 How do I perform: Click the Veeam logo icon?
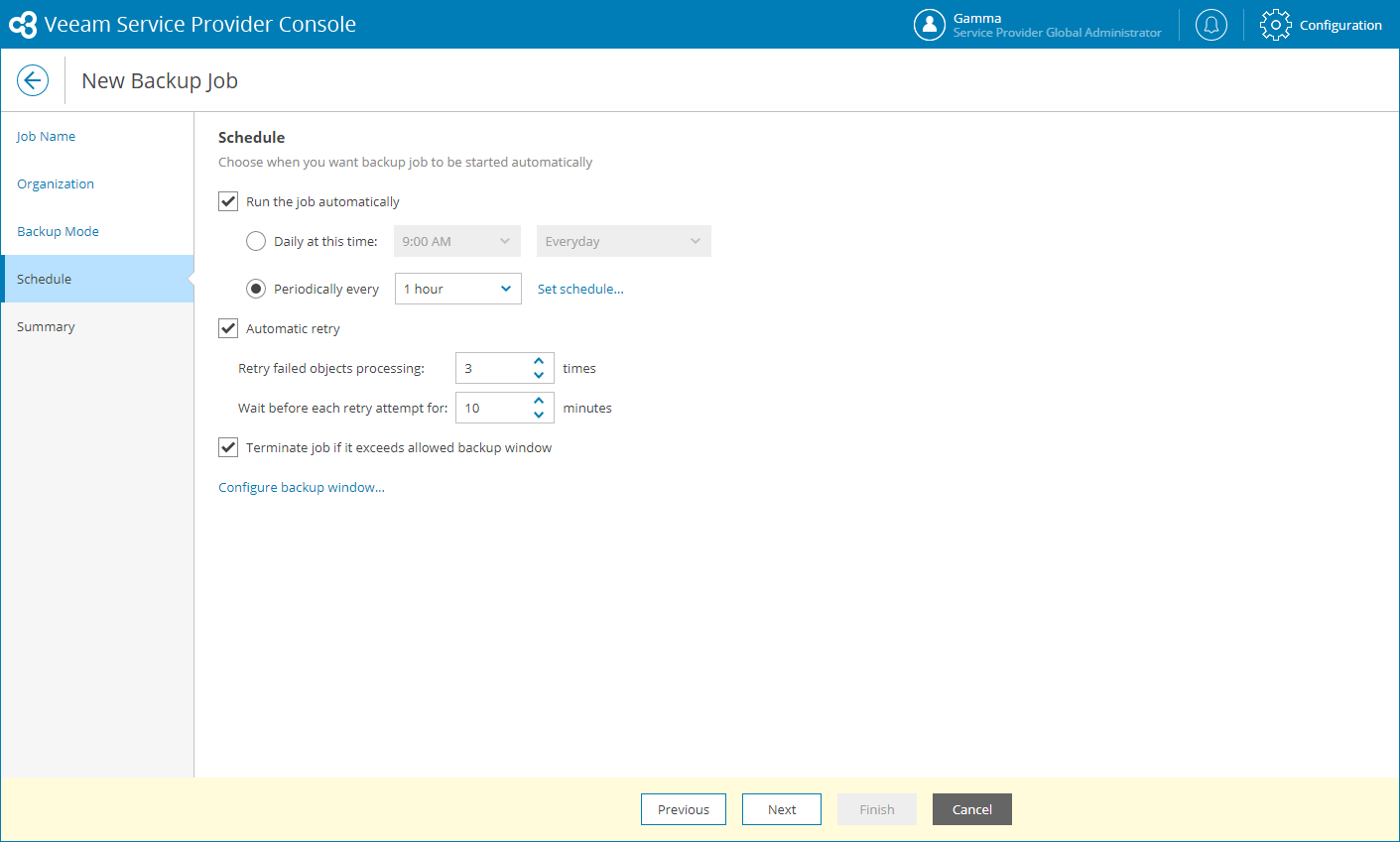pyautogui.click(x=22, y=25)
